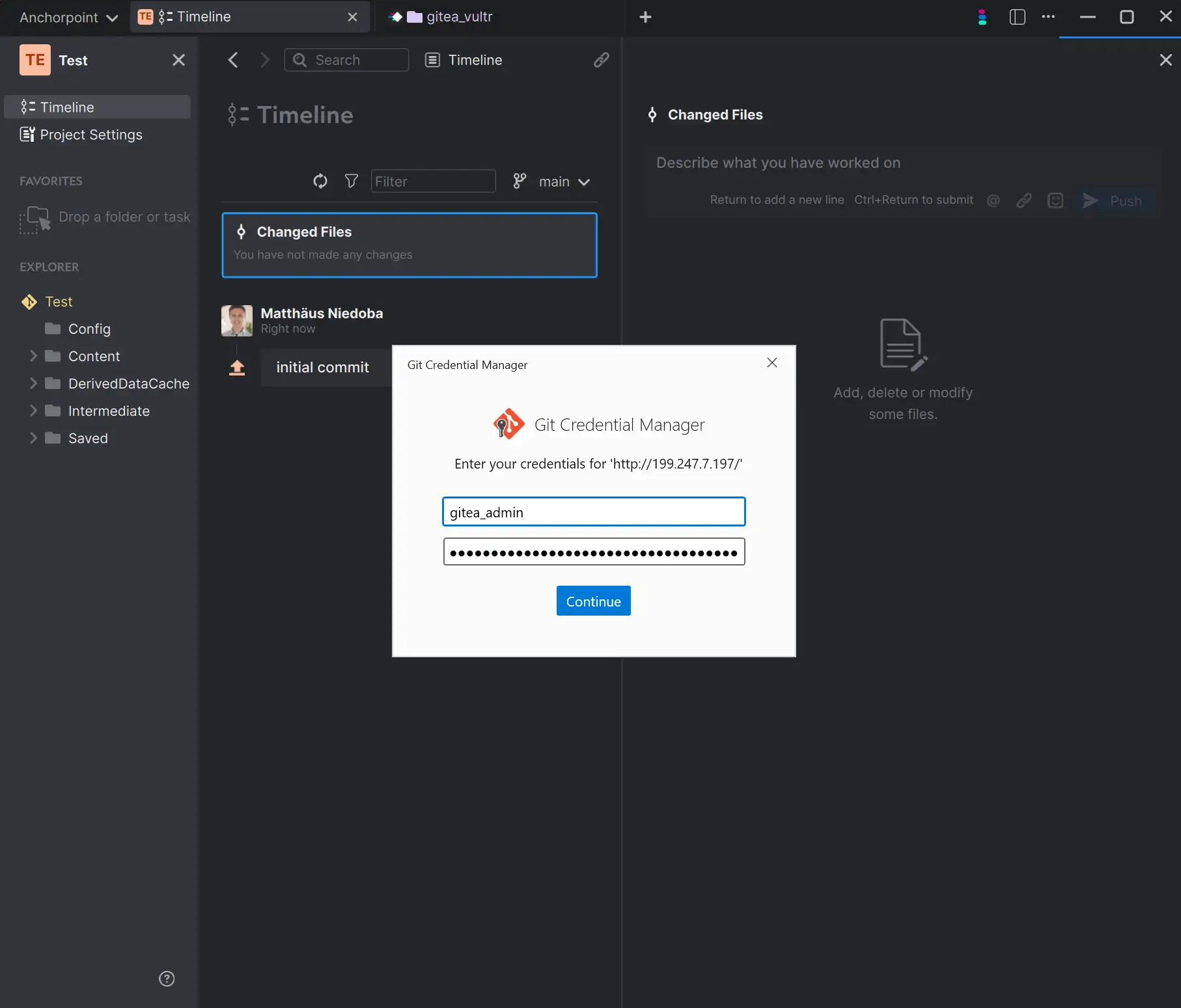Go forward with the right arrow

[264, 60]
